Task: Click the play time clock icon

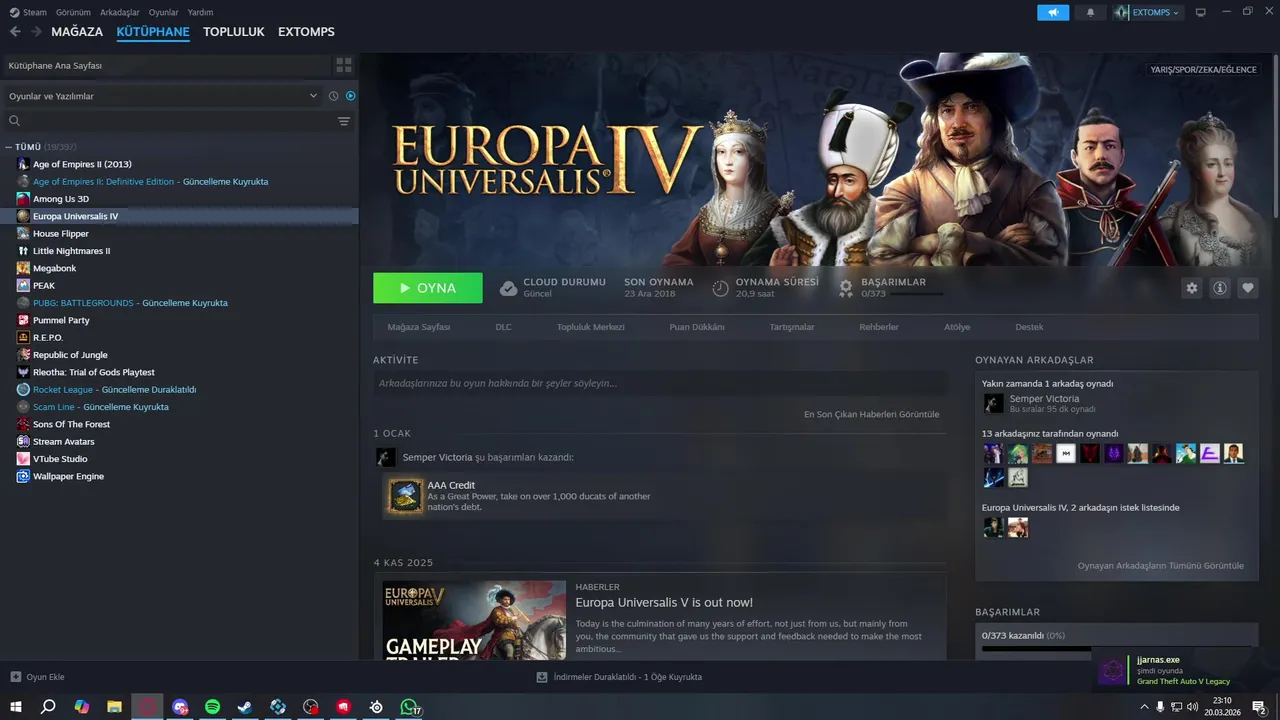Action: 720,288
